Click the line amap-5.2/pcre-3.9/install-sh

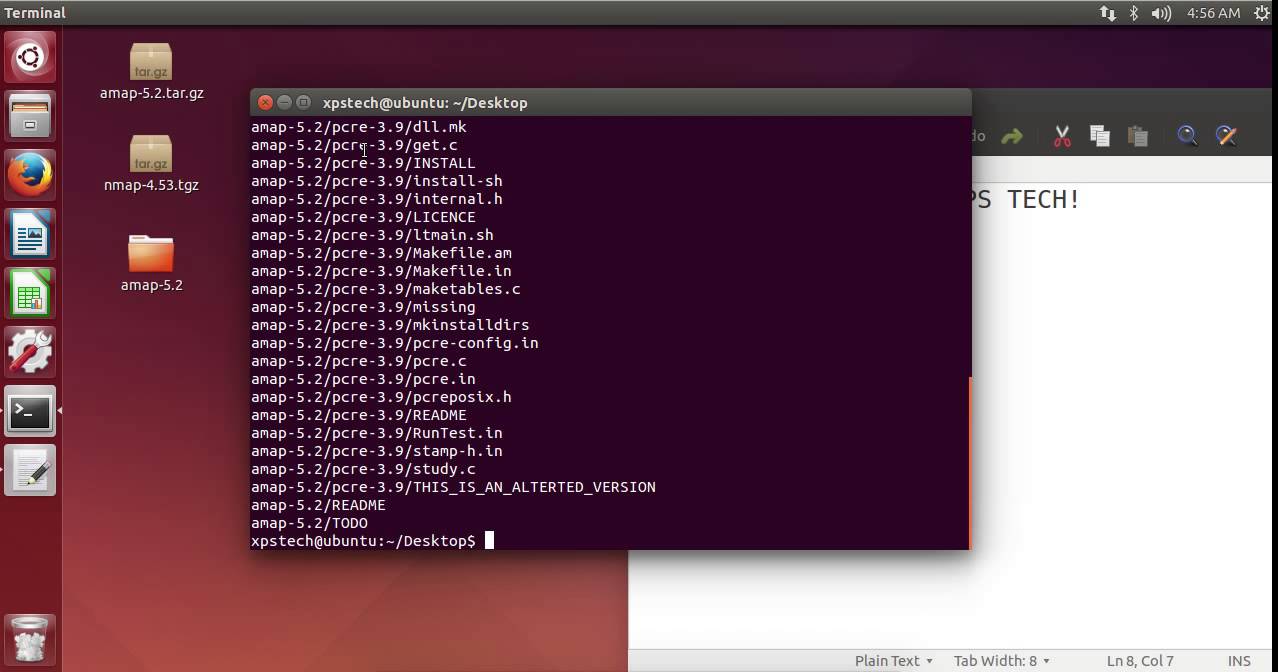377,181
